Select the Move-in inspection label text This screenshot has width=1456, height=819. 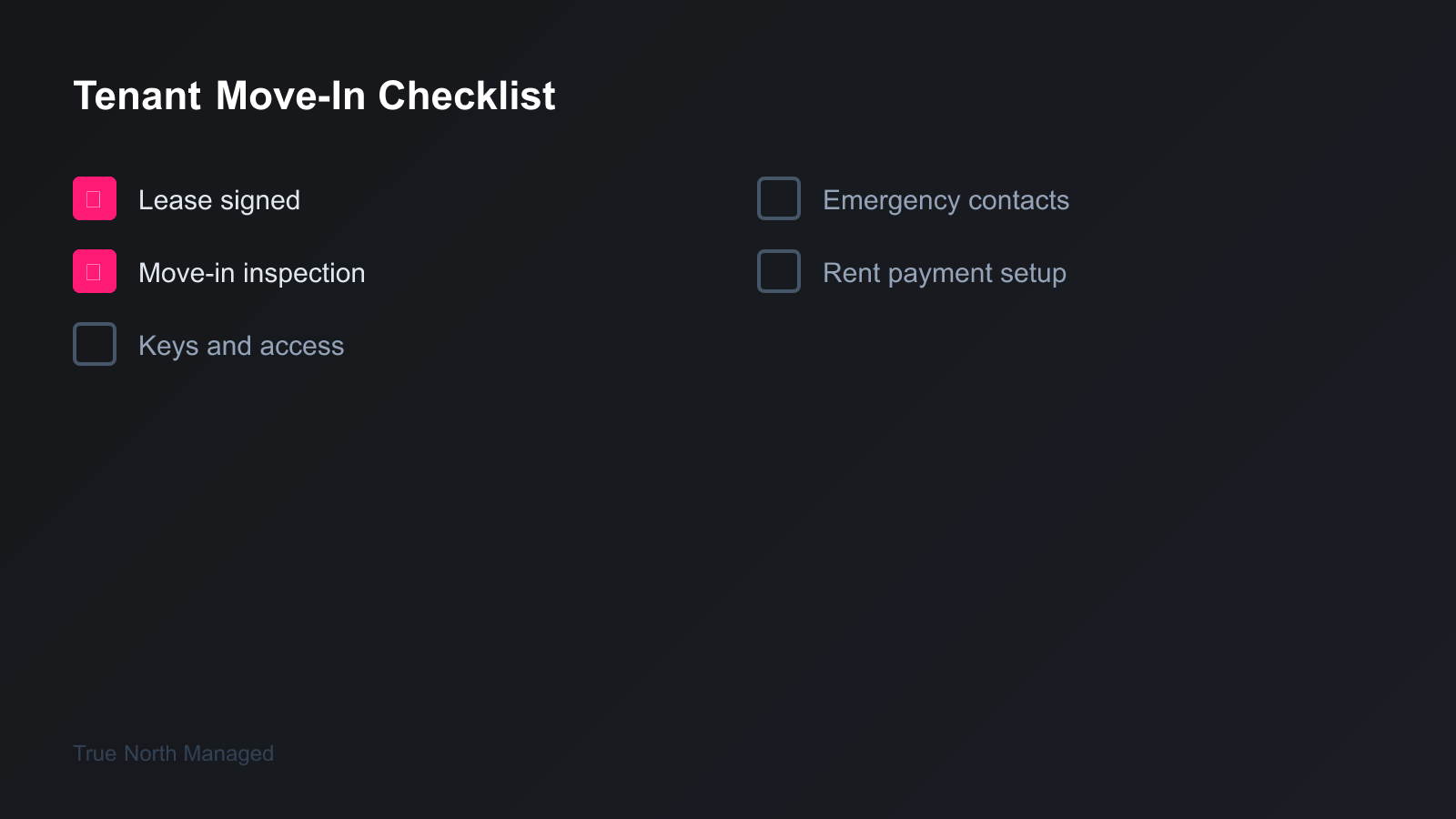tap(251, 272)
